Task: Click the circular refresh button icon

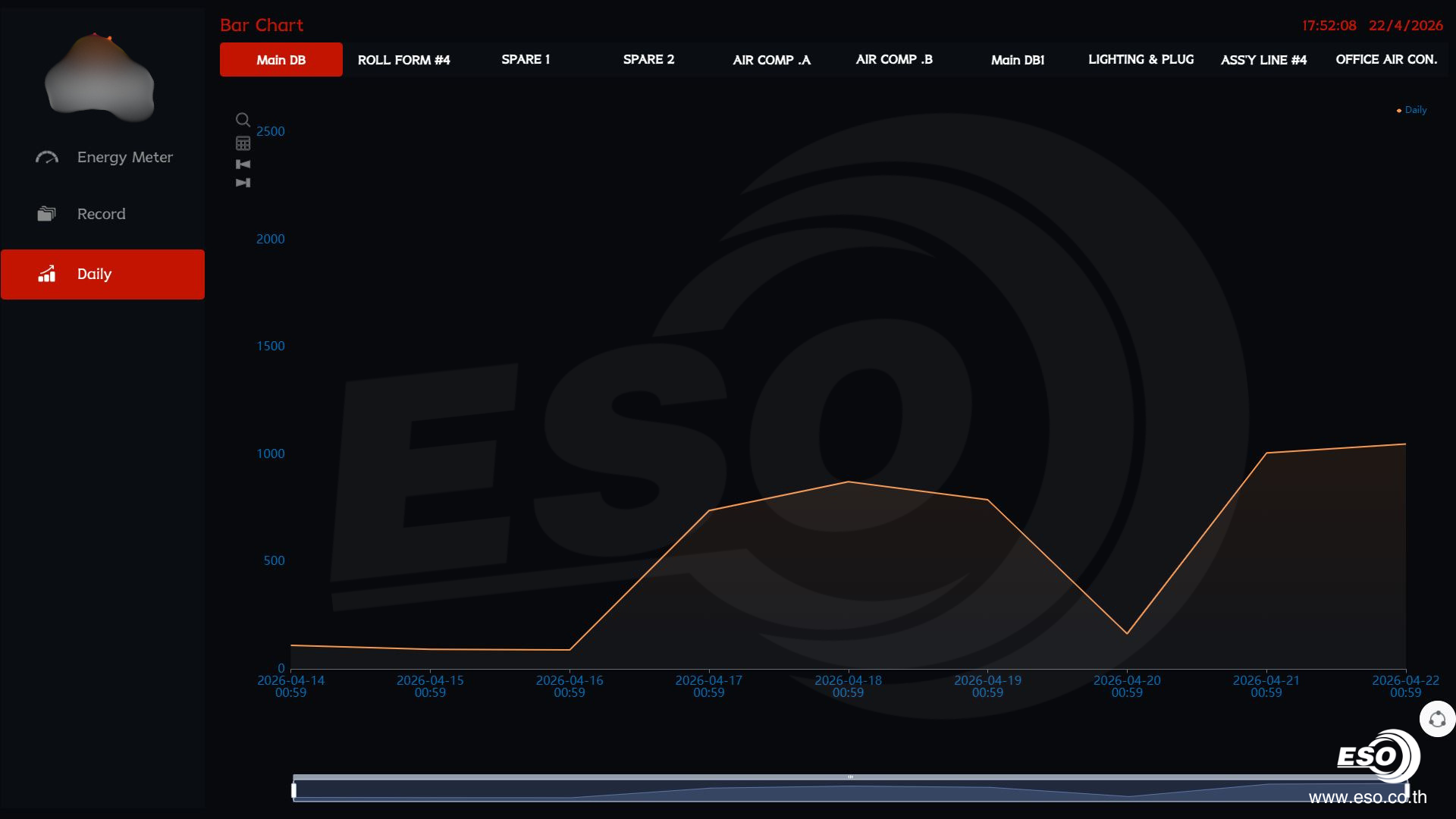Action: (1437, 720)
